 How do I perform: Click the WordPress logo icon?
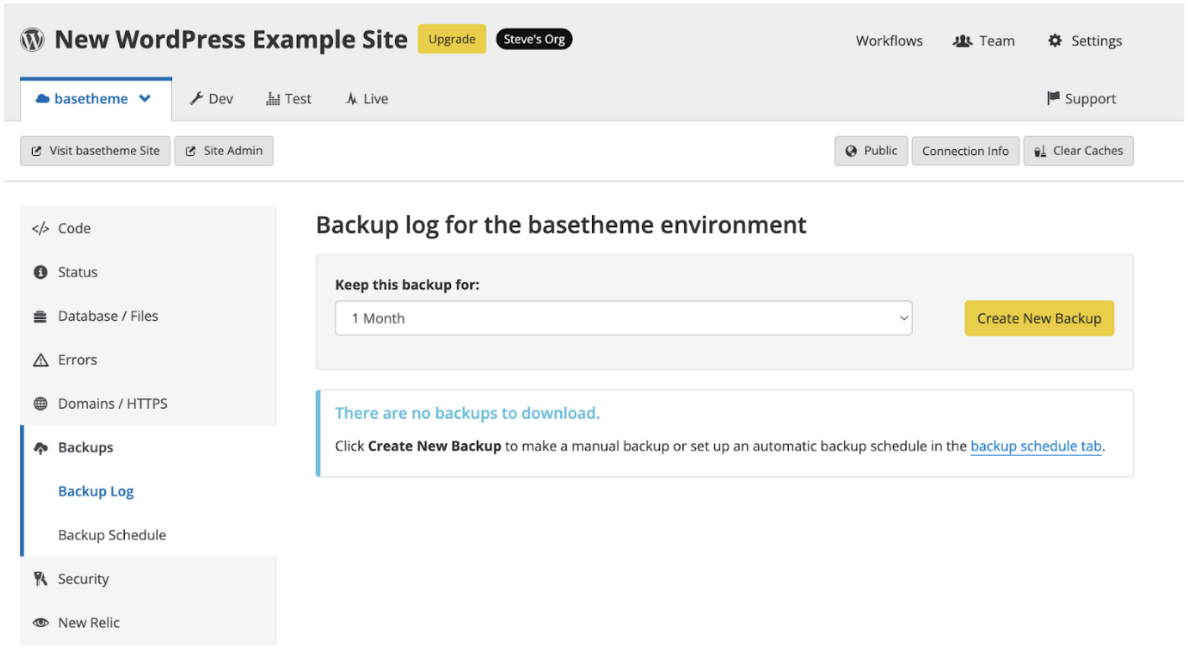tap(33, 40)
